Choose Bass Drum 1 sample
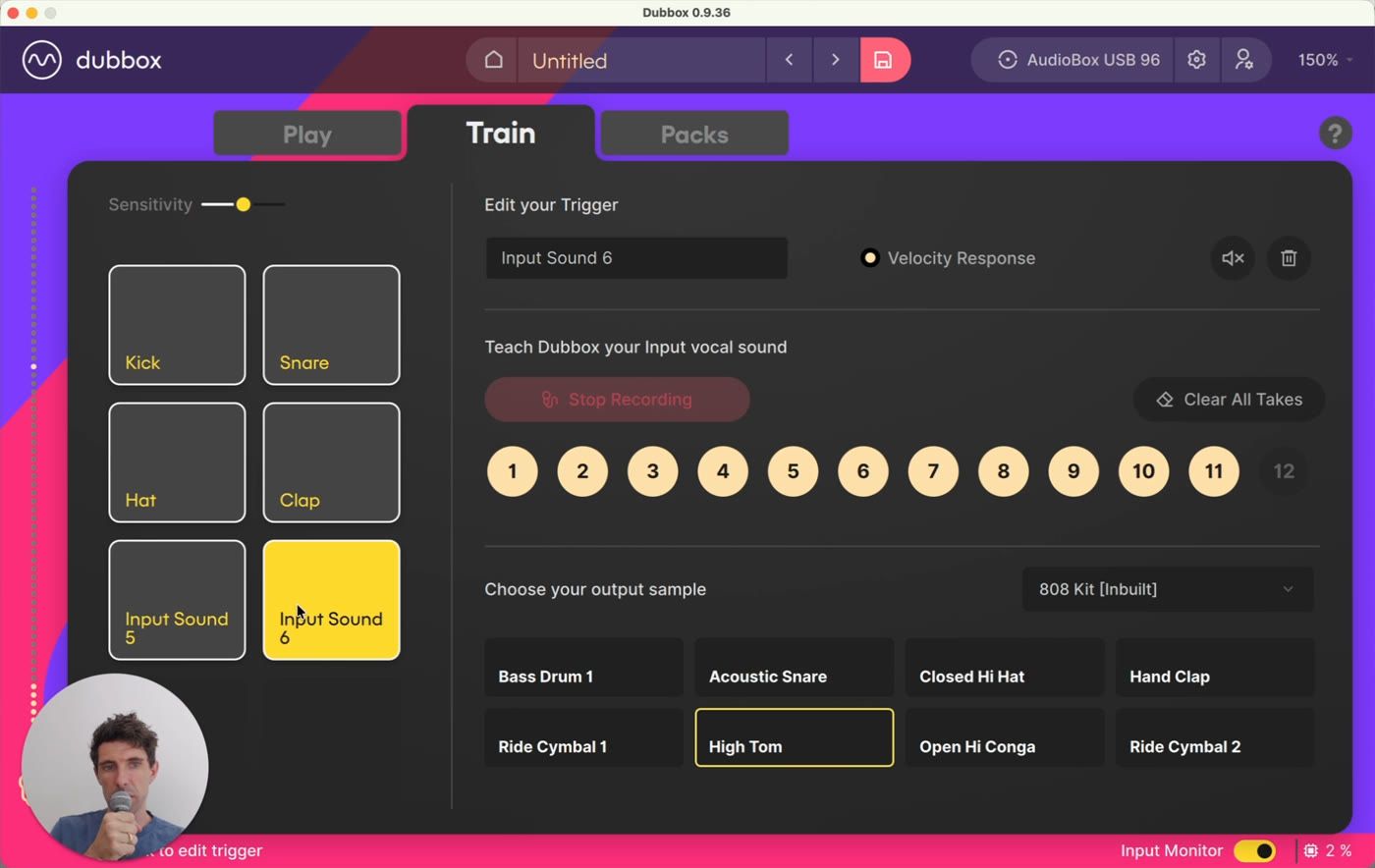Viewport: 1375px width, 868px height. pyautogui.click(x=583, y=668)
